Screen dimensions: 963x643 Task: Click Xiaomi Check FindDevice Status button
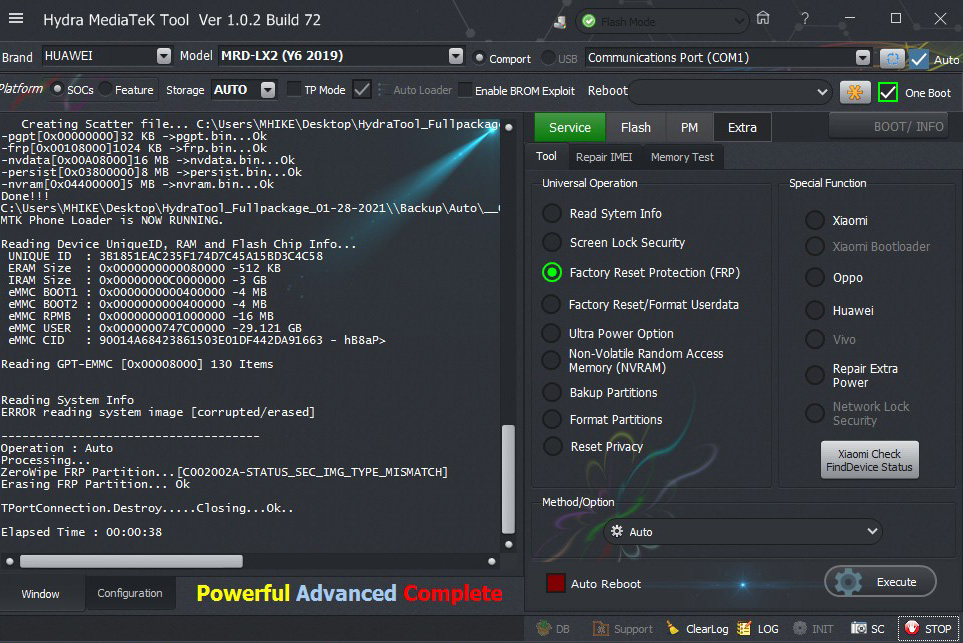pyautogui.click(x=869, y=460)
